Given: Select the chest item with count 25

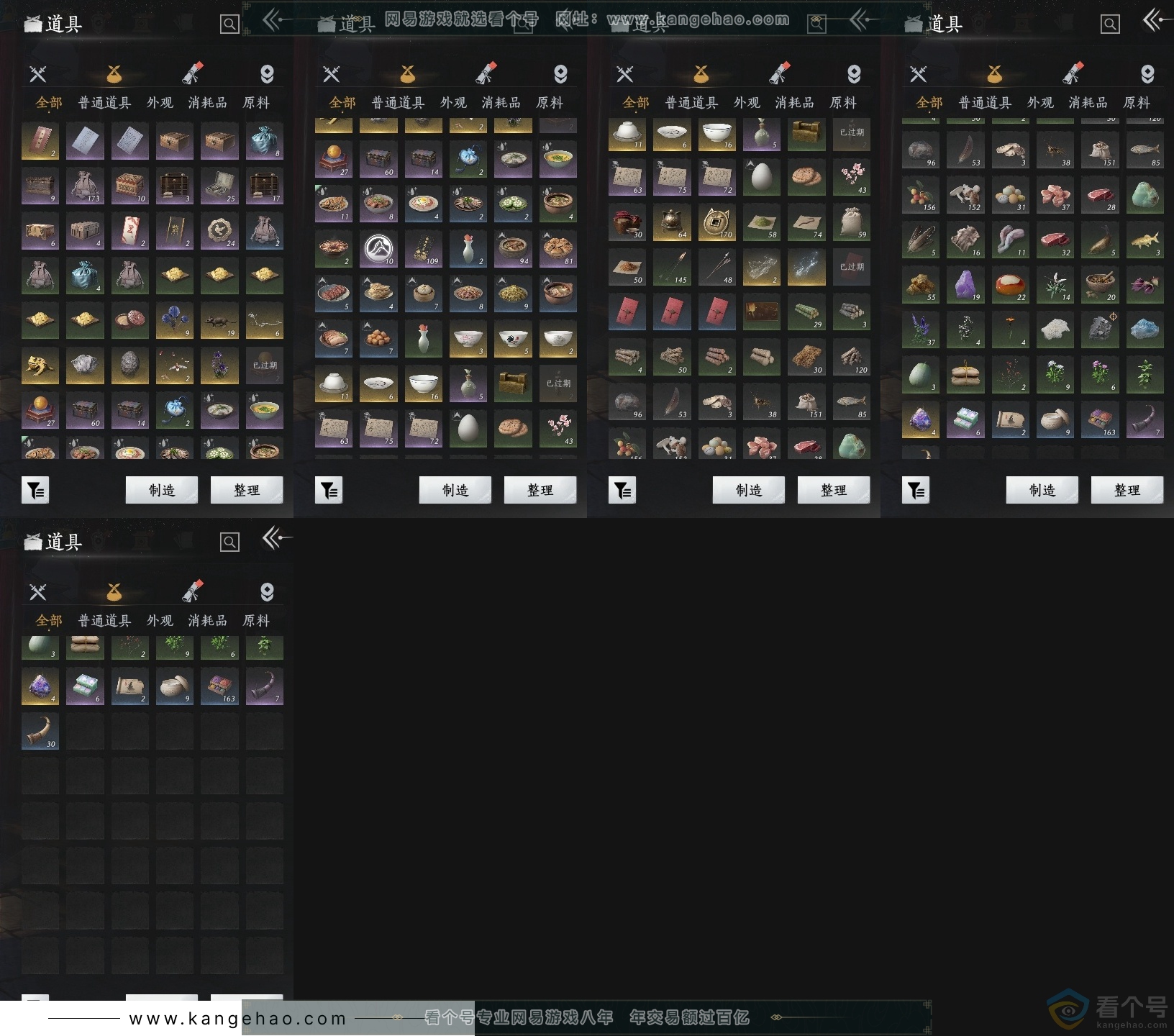Looking at the screenshot, I should tap(219, 186).
